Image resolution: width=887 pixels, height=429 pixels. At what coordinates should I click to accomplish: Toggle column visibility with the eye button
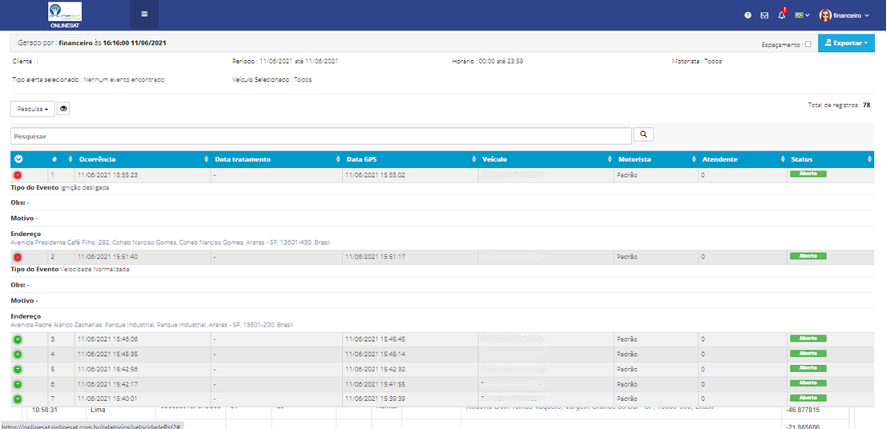coord(64,109)
